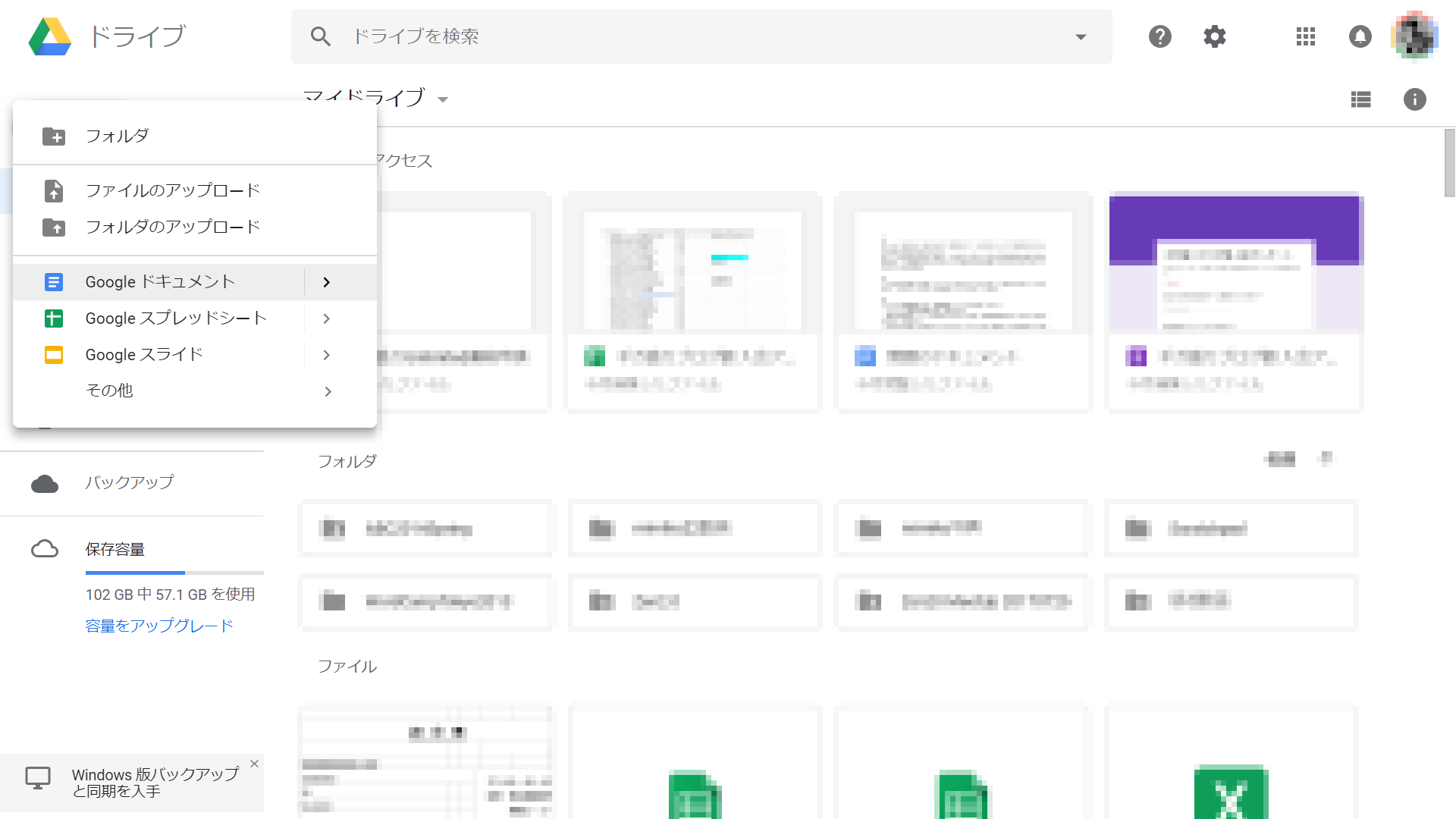Open バックアップ in sidebar
This screenshot has height=819, width=1456.
(x=132, y=483)
